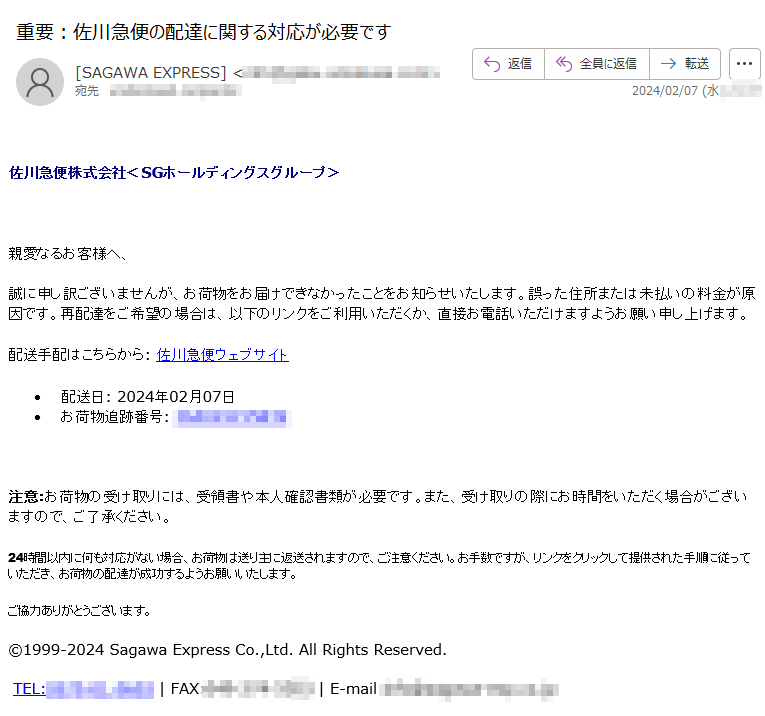Click the TEL link at bottom
The image size is (765, 716).
coord(83,689)
